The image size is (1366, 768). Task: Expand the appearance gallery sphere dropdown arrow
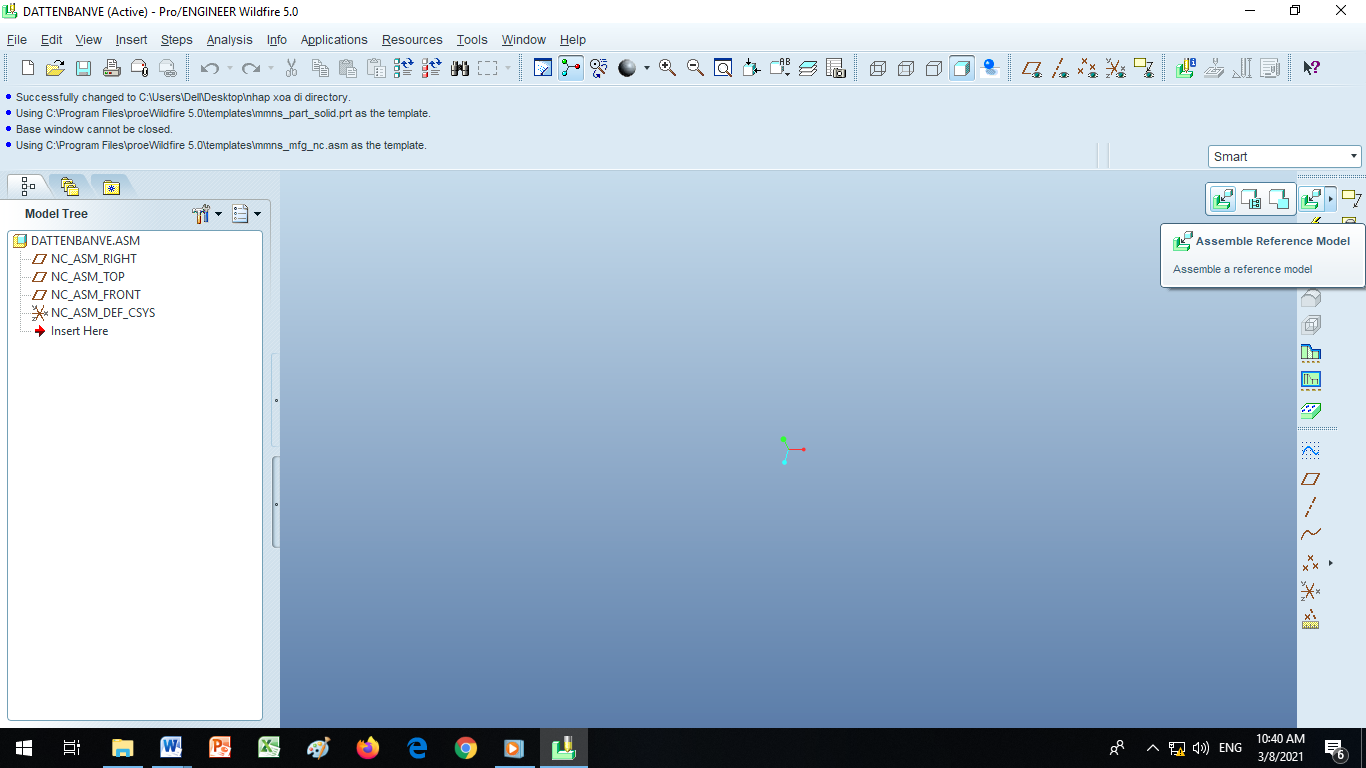pyautogui.click(x=646, y=68)
